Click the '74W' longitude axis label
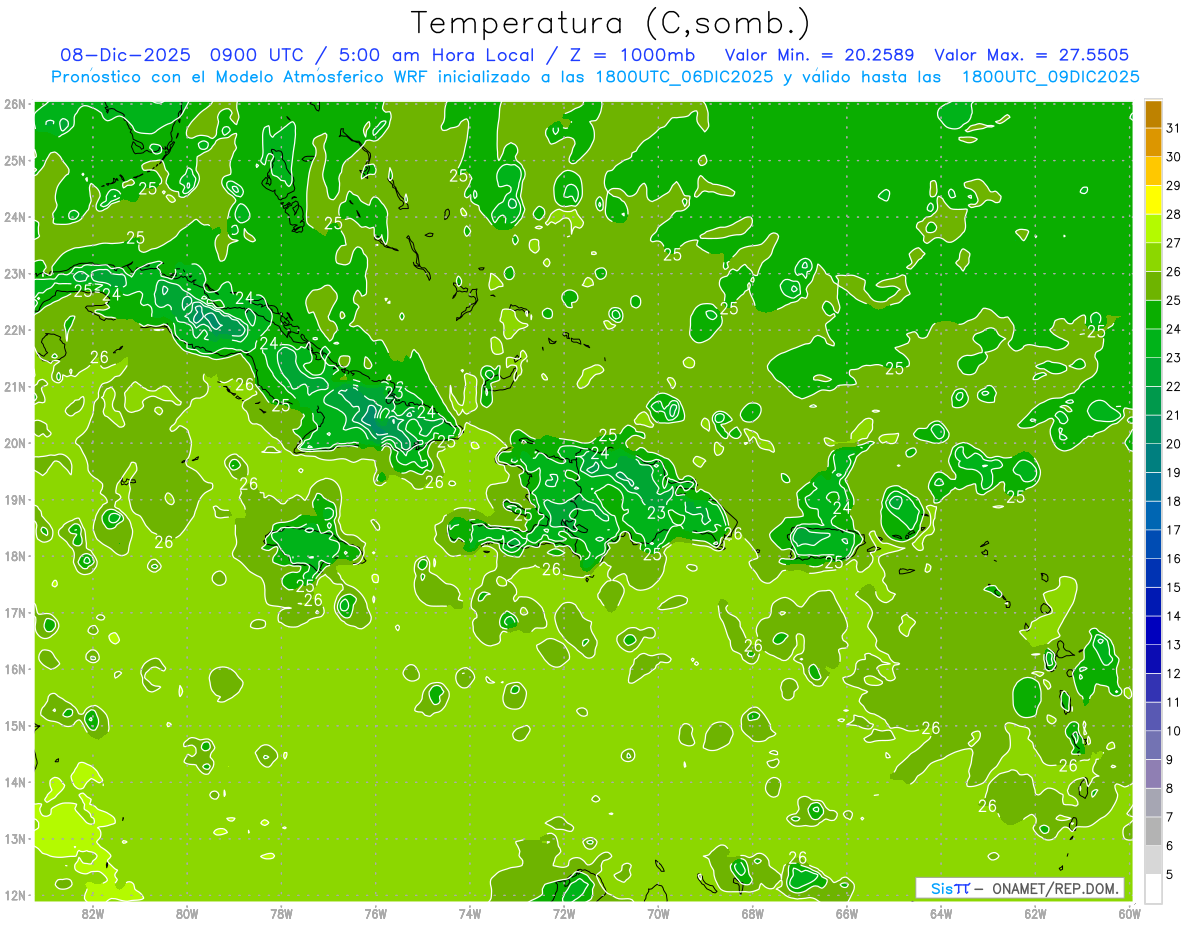Image resolution: width=1200 pixels, height=927 pixels. coord(469,913)
